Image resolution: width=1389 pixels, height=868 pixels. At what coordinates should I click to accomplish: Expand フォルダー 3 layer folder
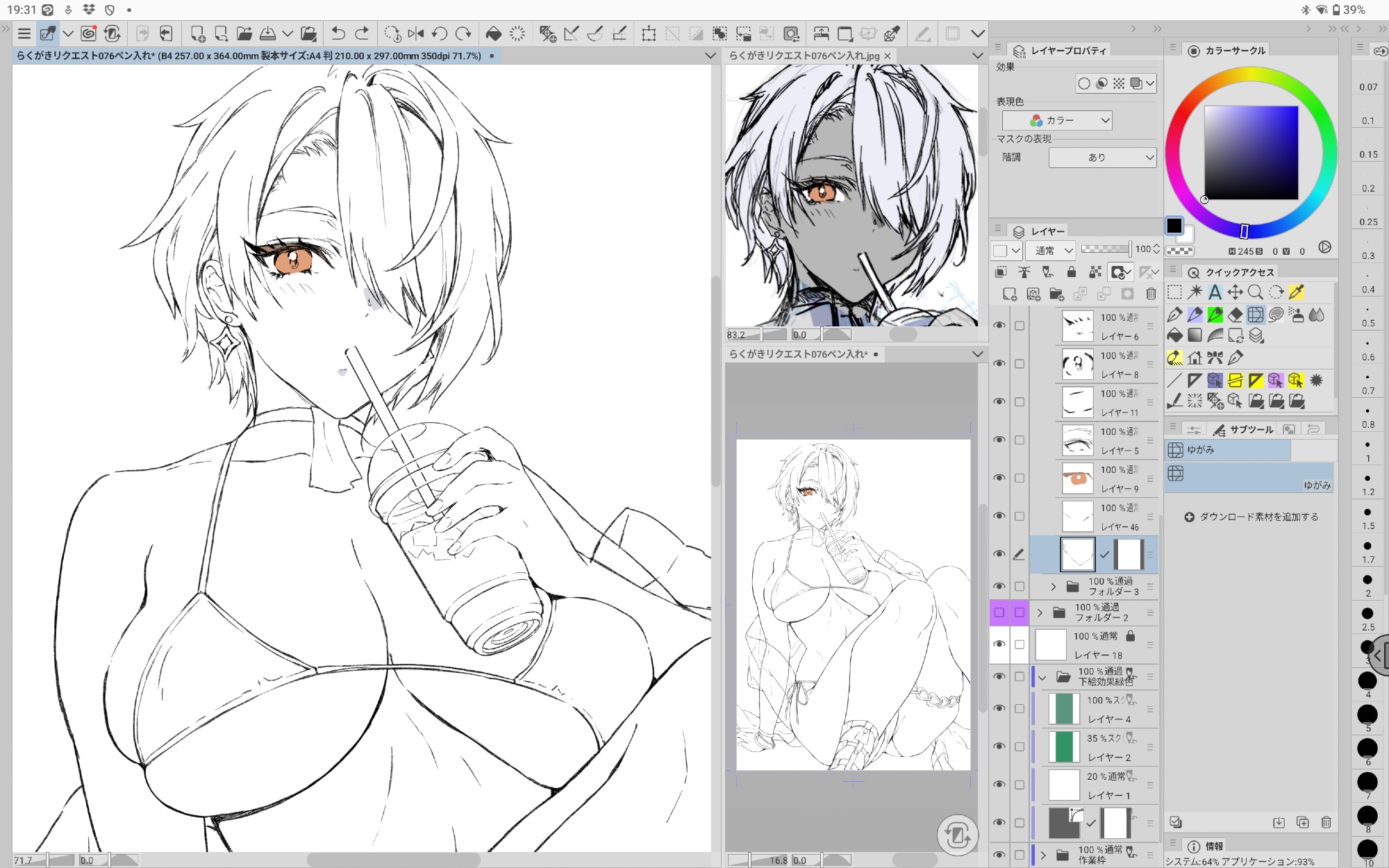click(x=1053, y=587)
